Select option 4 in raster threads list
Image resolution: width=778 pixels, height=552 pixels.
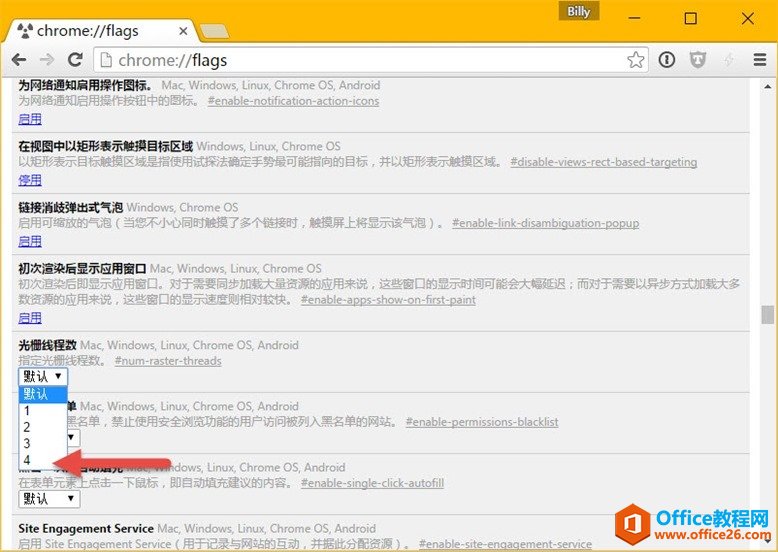[28, 459]
